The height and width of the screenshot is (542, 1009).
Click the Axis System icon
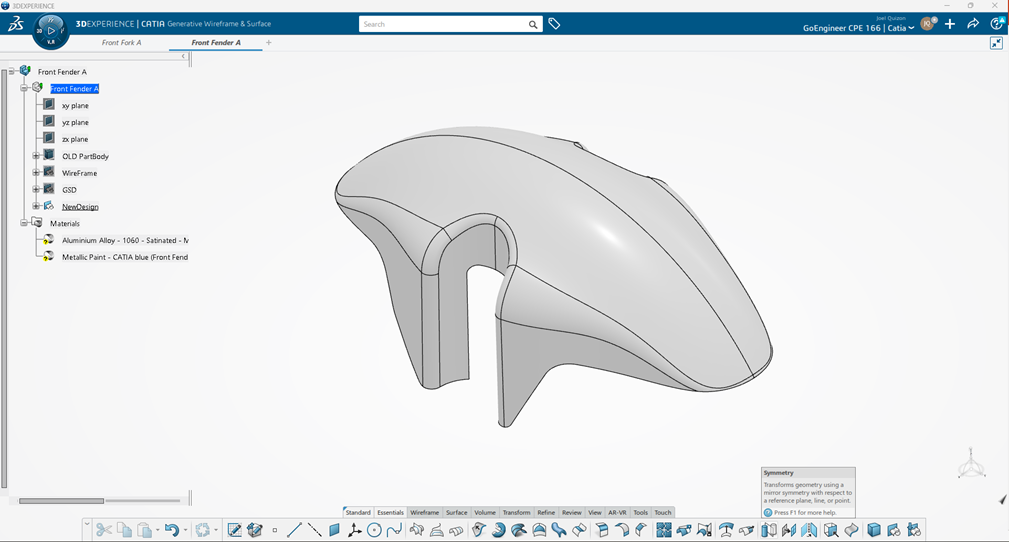pyautogui.click(x=354, y=530)
